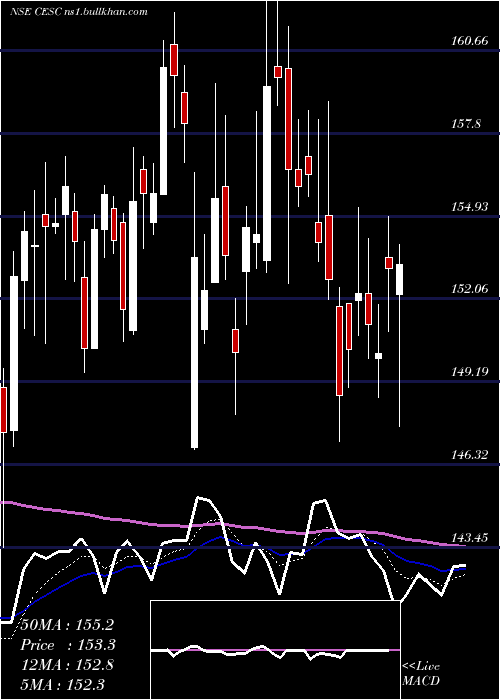Click the last white candlestick on the chart
Viewport: 500px width, 700px height.
[400, 279]
